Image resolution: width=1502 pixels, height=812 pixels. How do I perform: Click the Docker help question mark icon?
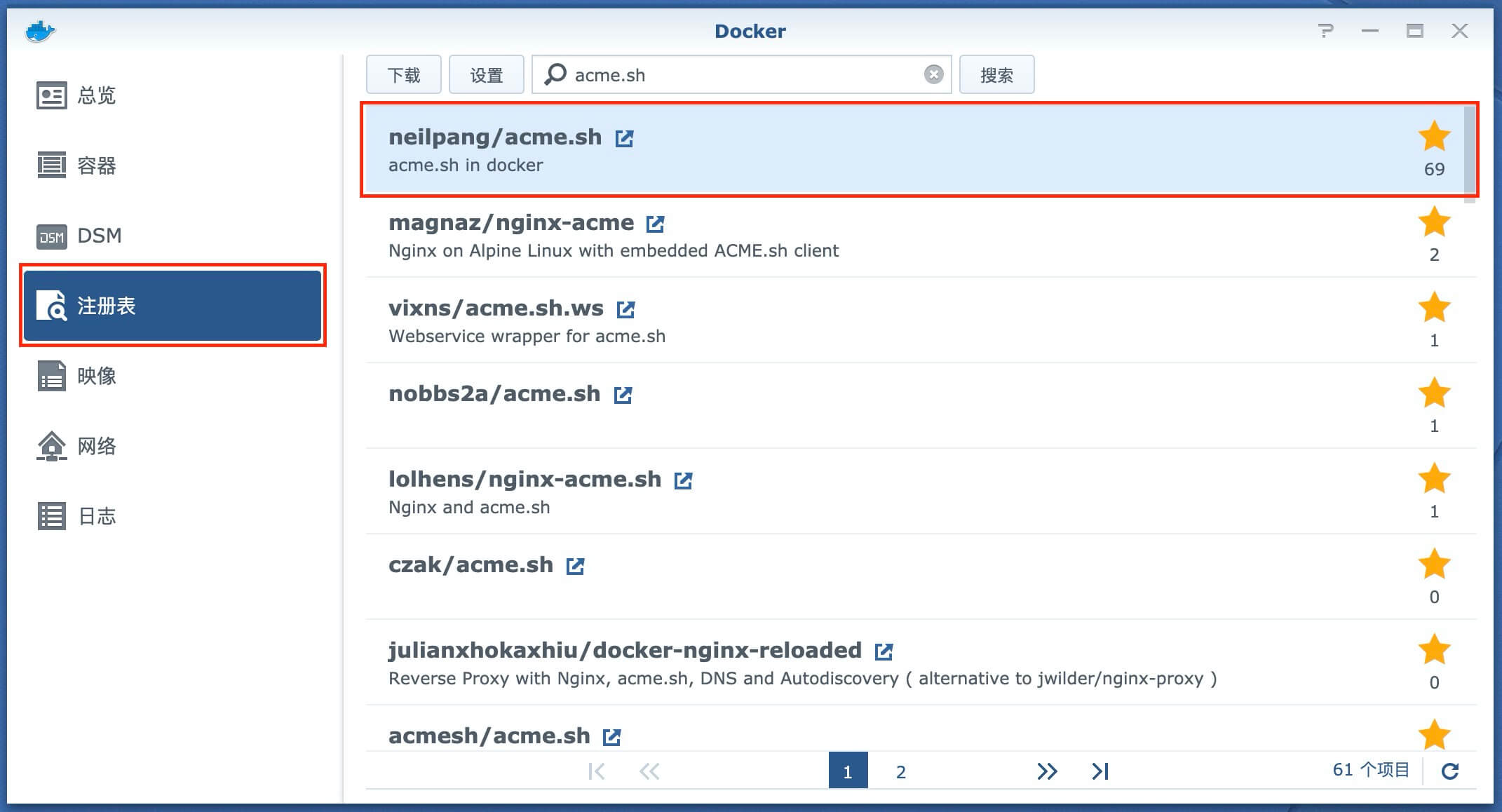1325,31
